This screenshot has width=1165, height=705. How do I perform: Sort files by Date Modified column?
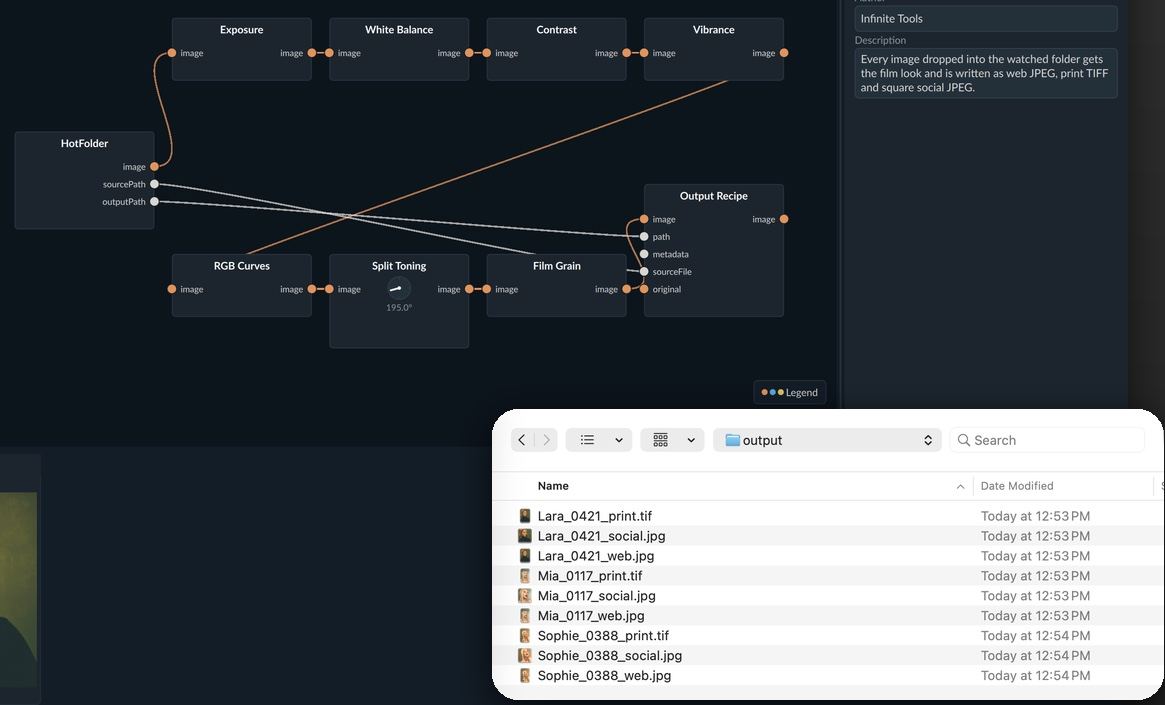point(1016,486)
